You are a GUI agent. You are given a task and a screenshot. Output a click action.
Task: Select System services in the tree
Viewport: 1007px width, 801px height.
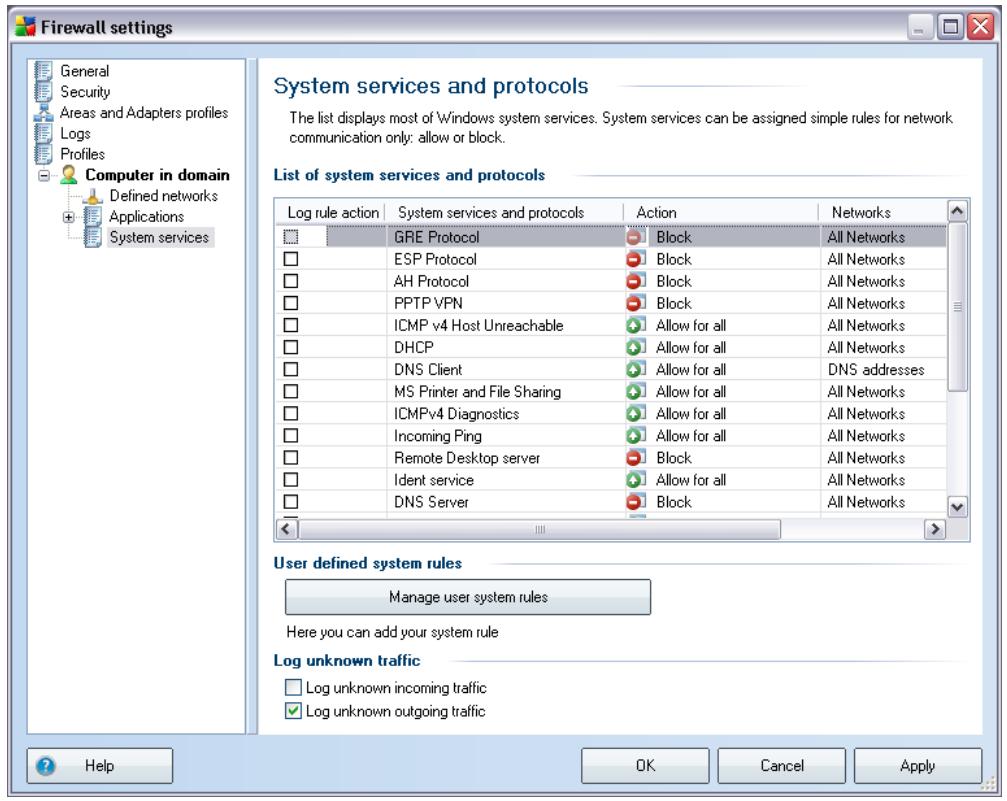159,237
